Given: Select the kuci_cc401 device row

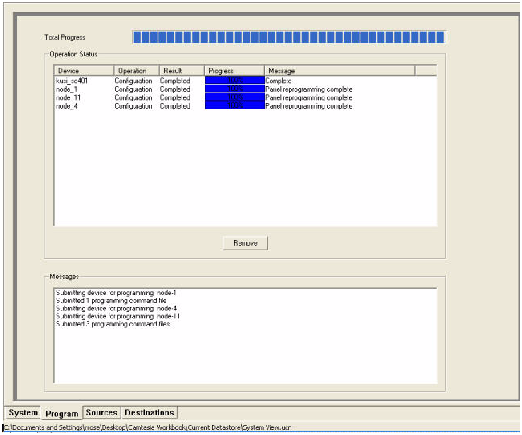Looking at the screenshot, I should [245, 81].
